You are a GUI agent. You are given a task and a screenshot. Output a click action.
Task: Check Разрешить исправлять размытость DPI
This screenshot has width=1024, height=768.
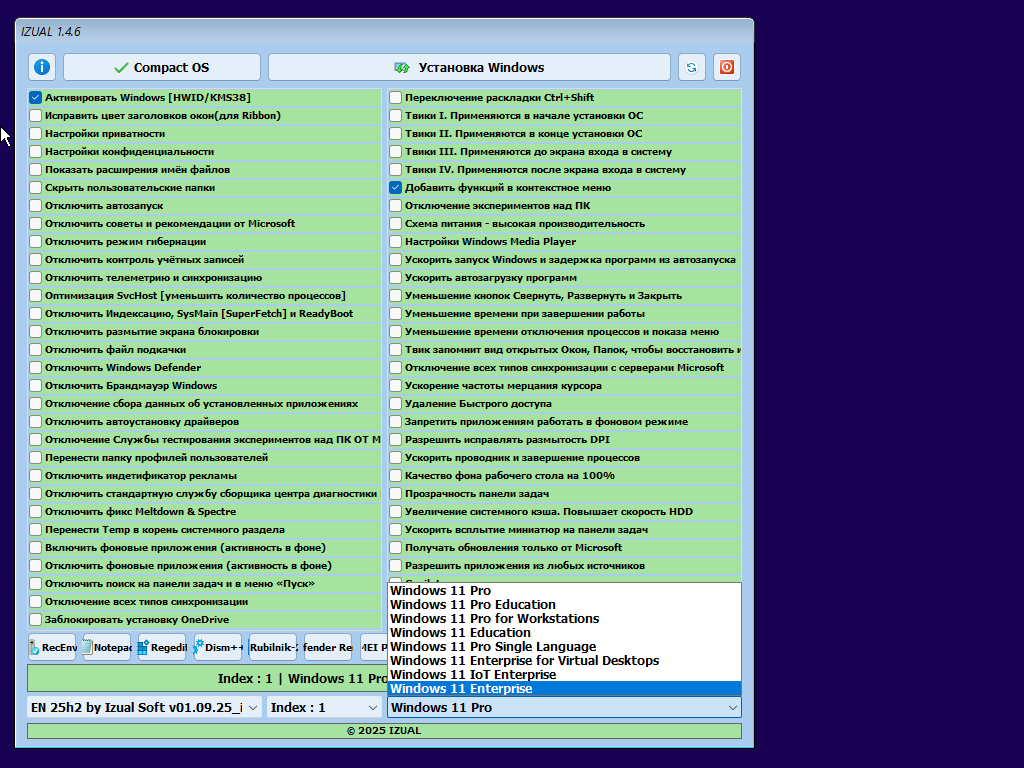tap(395, 440)
